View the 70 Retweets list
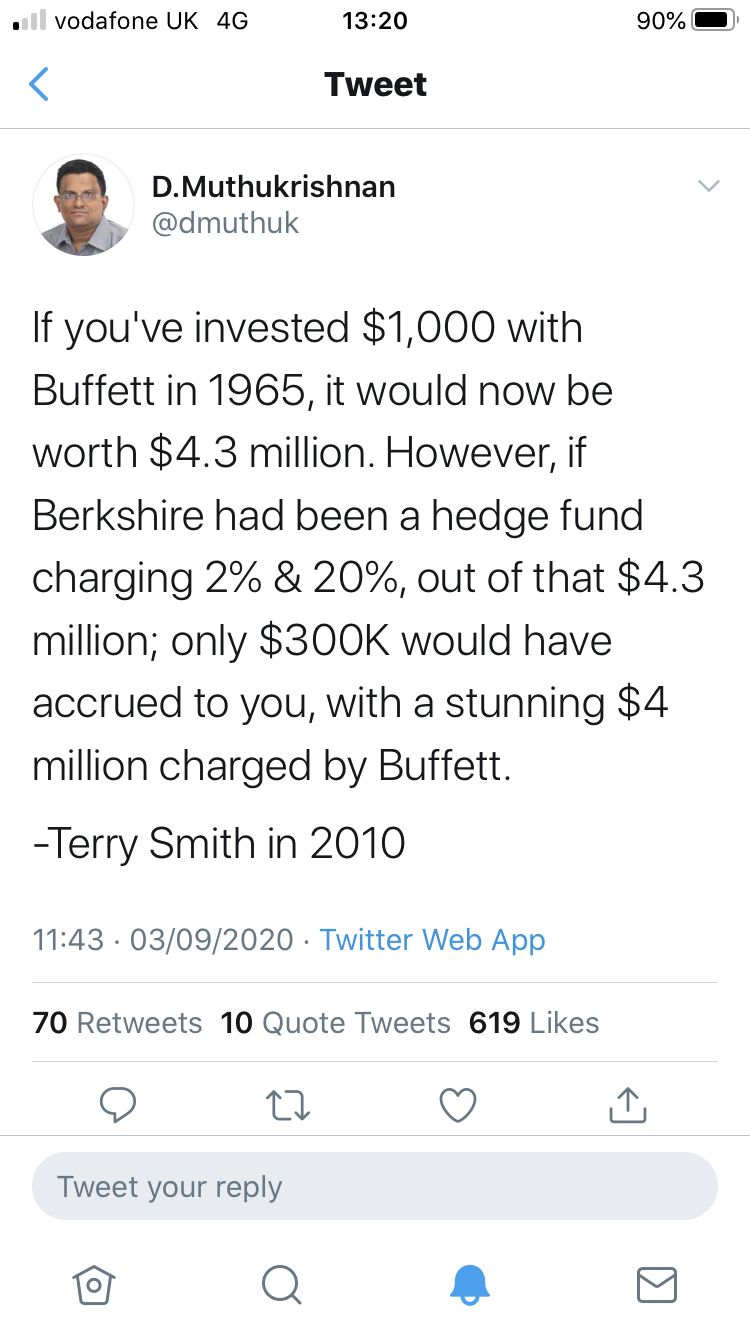The image size is (750, 1334). click(117, 1023)
